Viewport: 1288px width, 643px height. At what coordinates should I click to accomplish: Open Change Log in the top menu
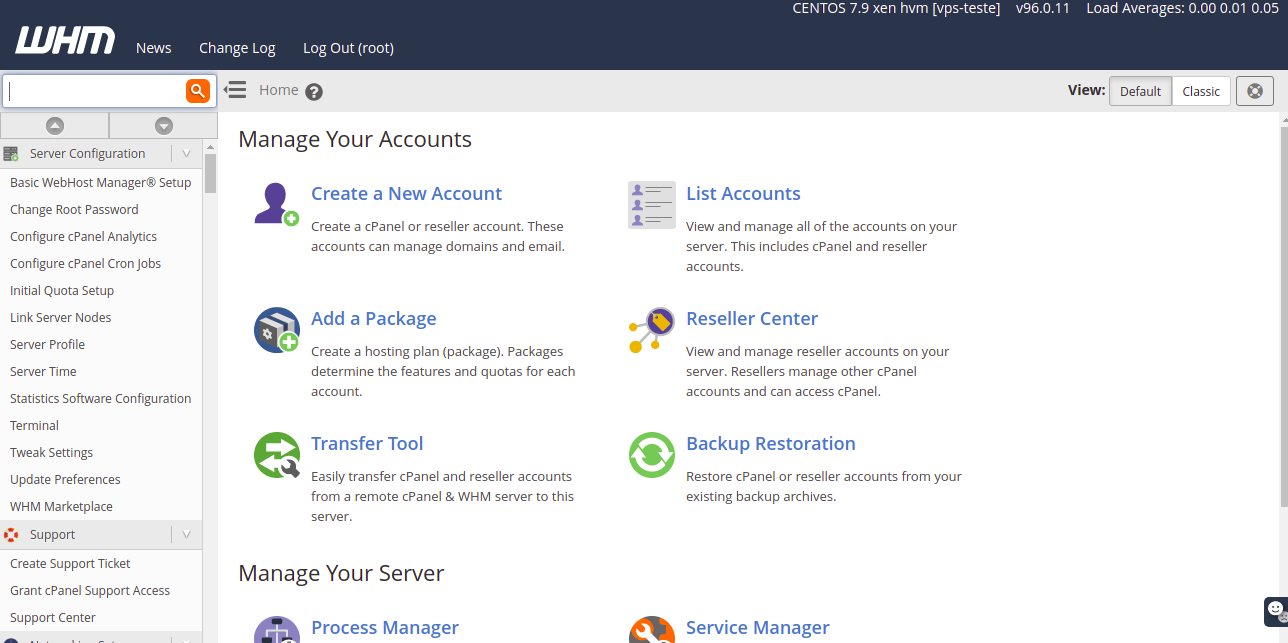click(237, 48)
